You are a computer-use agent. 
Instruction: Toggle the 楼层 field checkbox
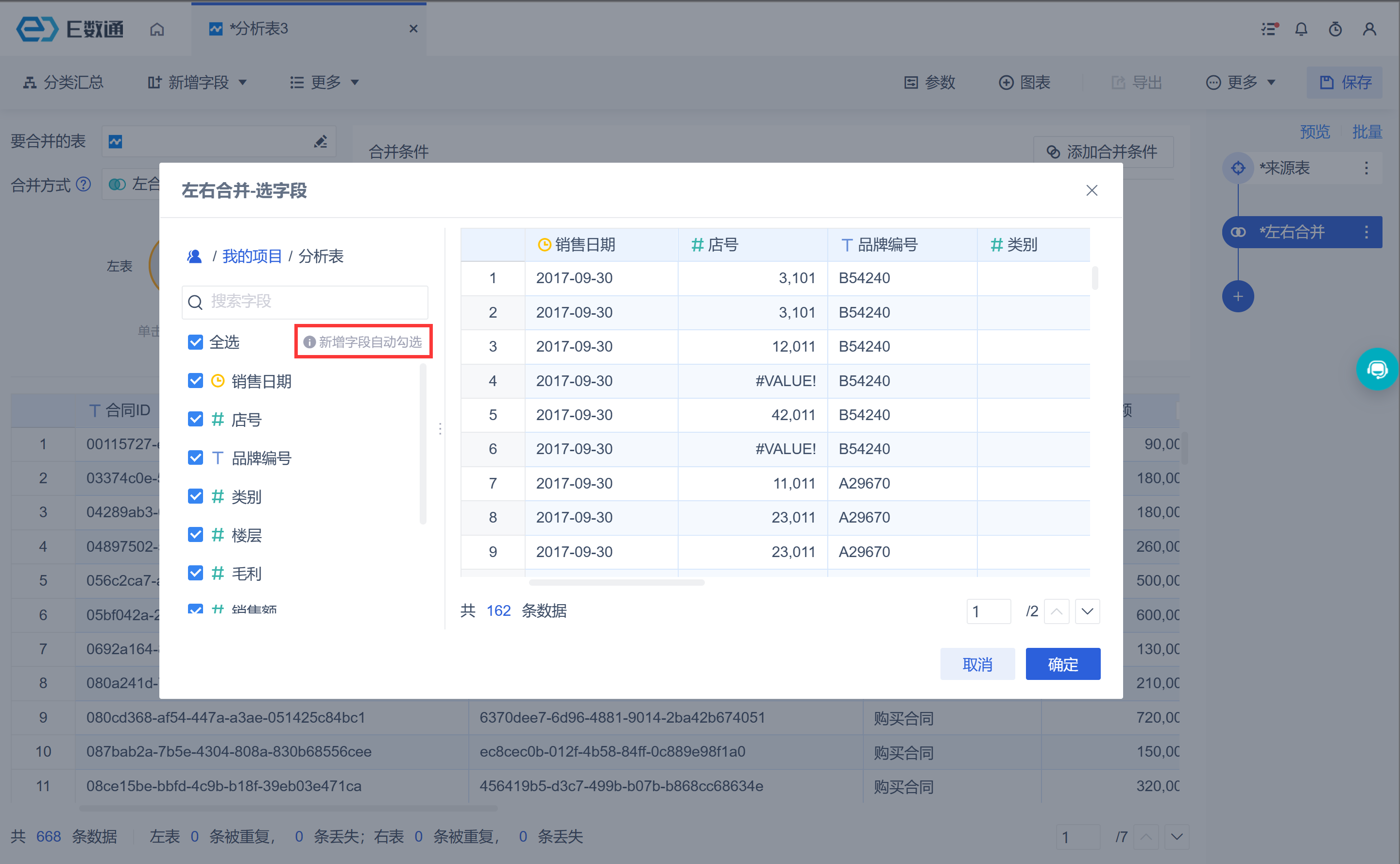195,535
